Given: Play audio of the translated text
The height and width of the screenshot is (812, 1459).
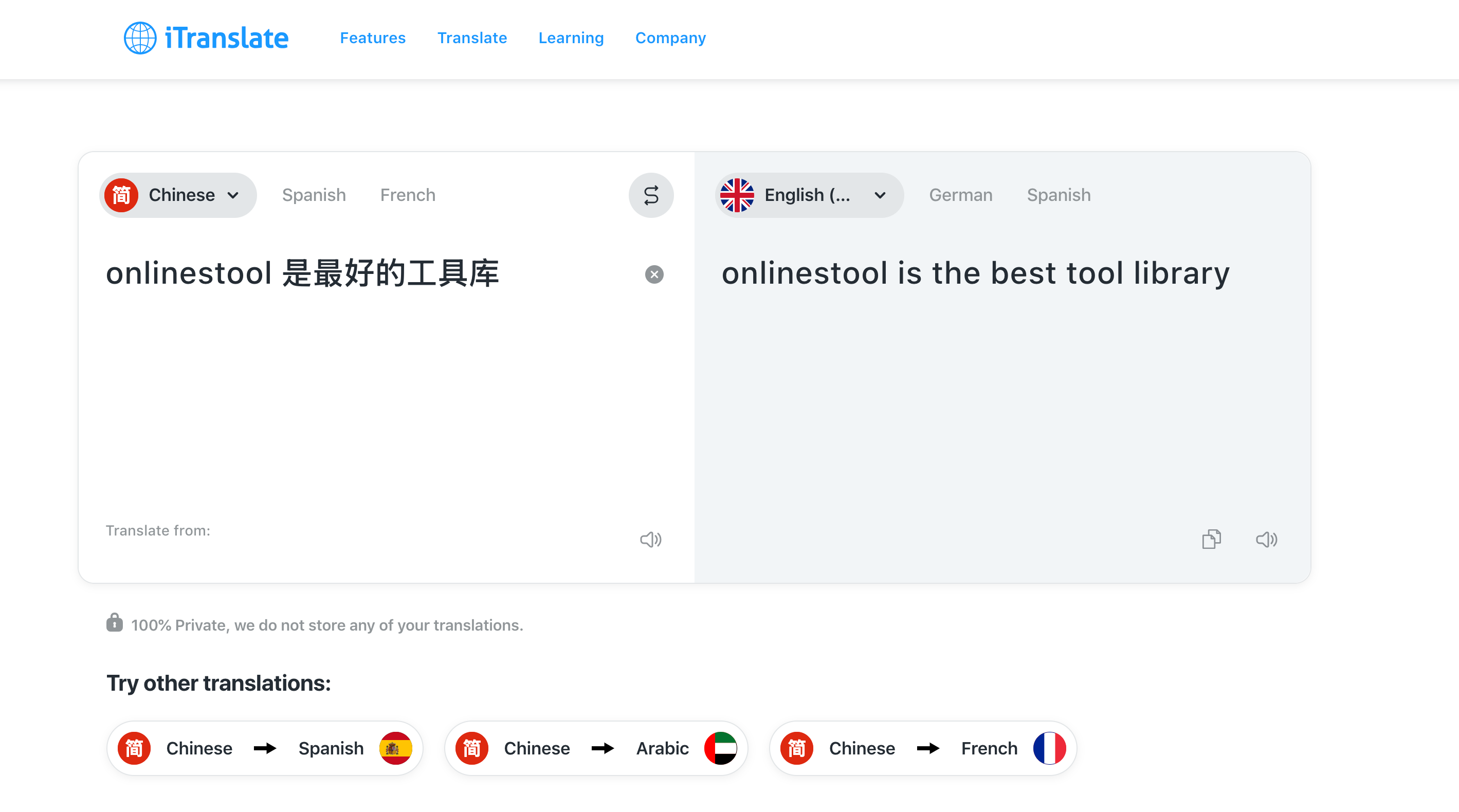Looking at the screenshot, I should pyautogui.click(x=1266, y=540).
